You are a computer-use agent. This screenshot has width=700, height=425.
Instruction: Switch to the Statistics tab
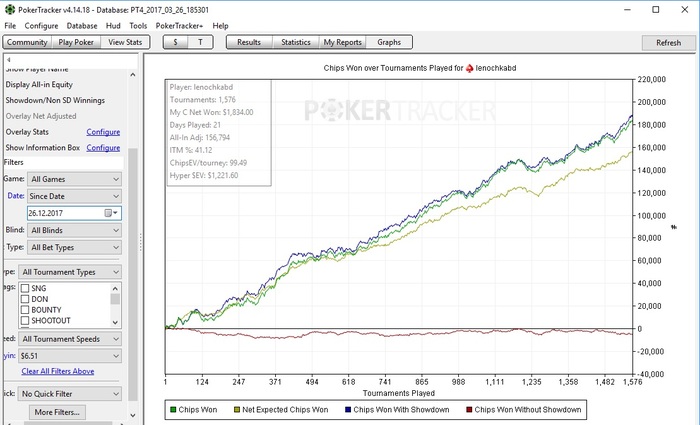pos(296,42)
